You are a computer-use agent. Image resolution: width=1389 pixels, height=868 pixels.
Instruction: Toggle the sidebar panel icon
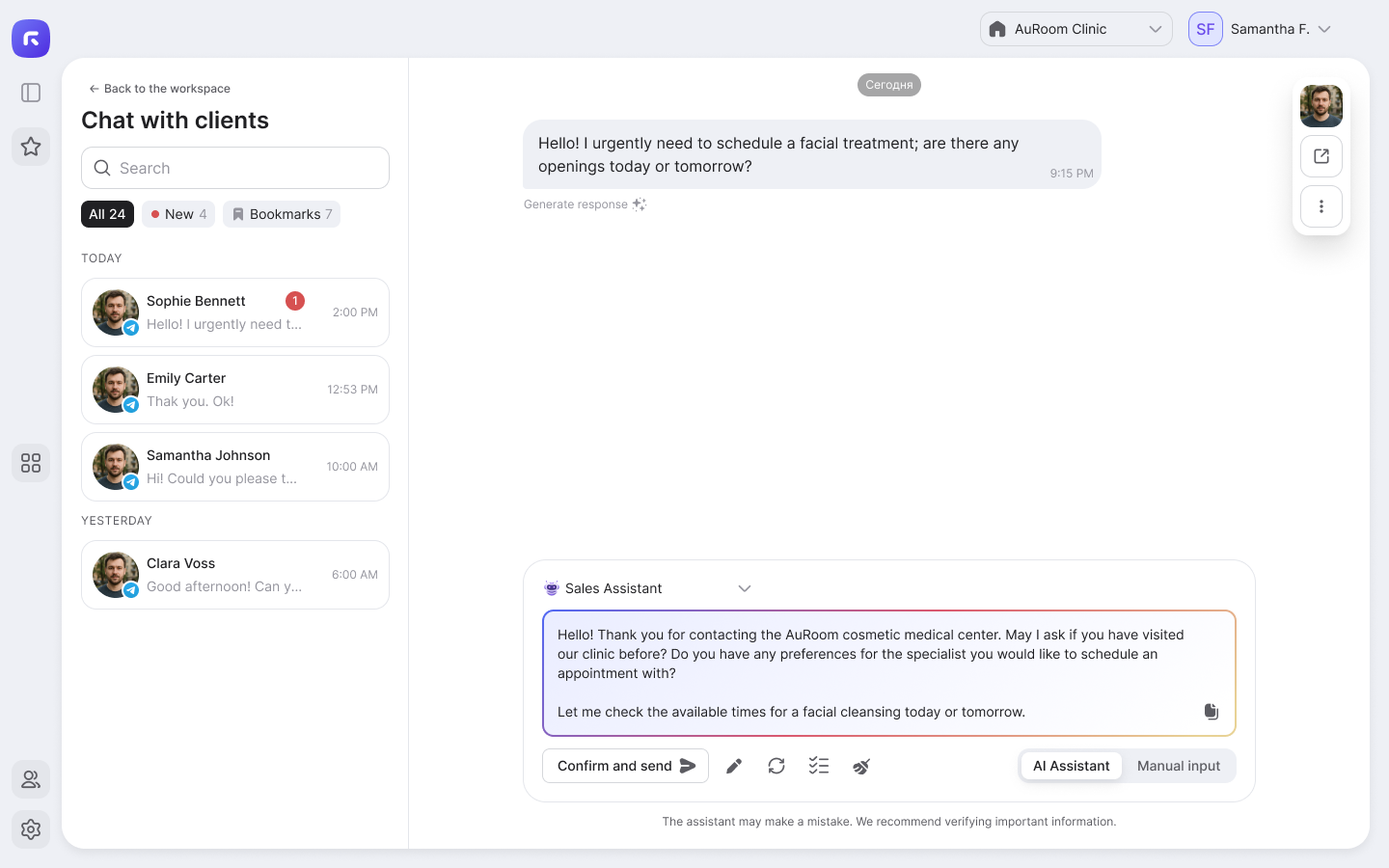pyautogui.click(x=31, y=93)
